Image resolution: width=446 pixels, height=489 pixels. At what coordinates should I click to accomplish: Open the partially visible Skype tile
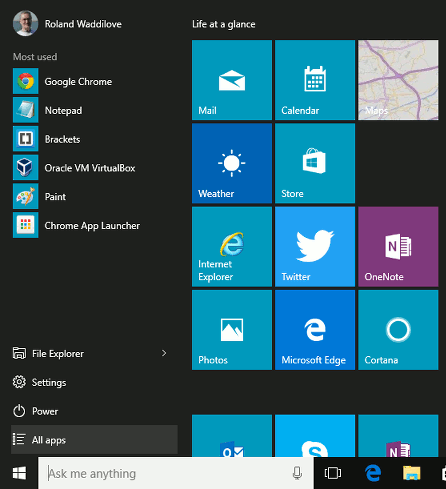point(315,436)
